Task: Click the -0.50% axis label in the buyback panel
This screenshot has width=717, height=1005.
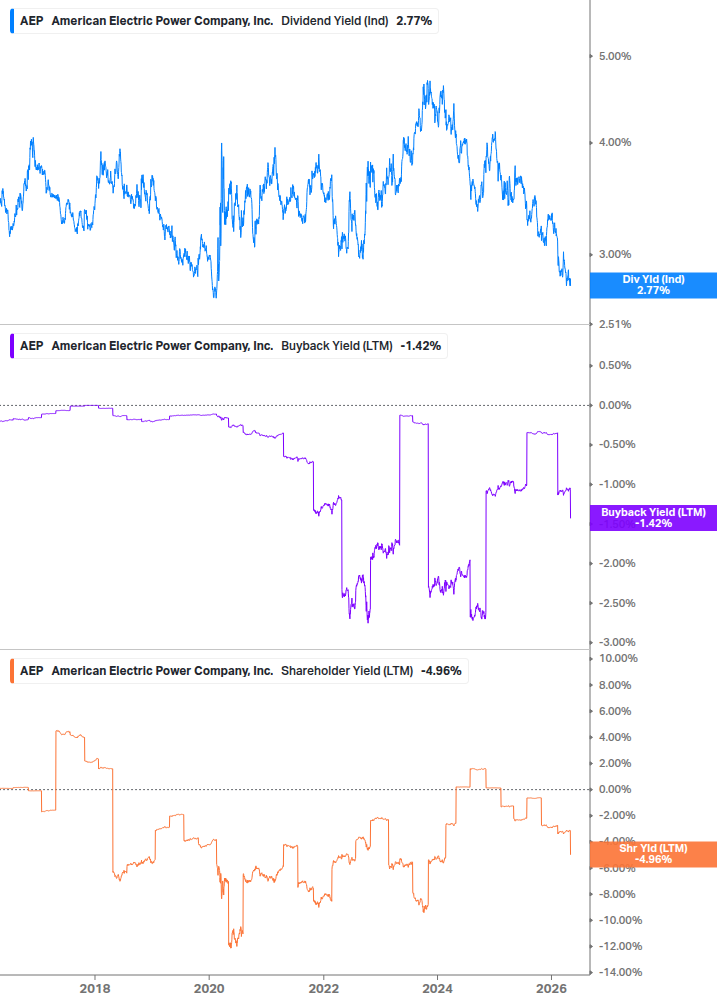Action: (617, 444)
